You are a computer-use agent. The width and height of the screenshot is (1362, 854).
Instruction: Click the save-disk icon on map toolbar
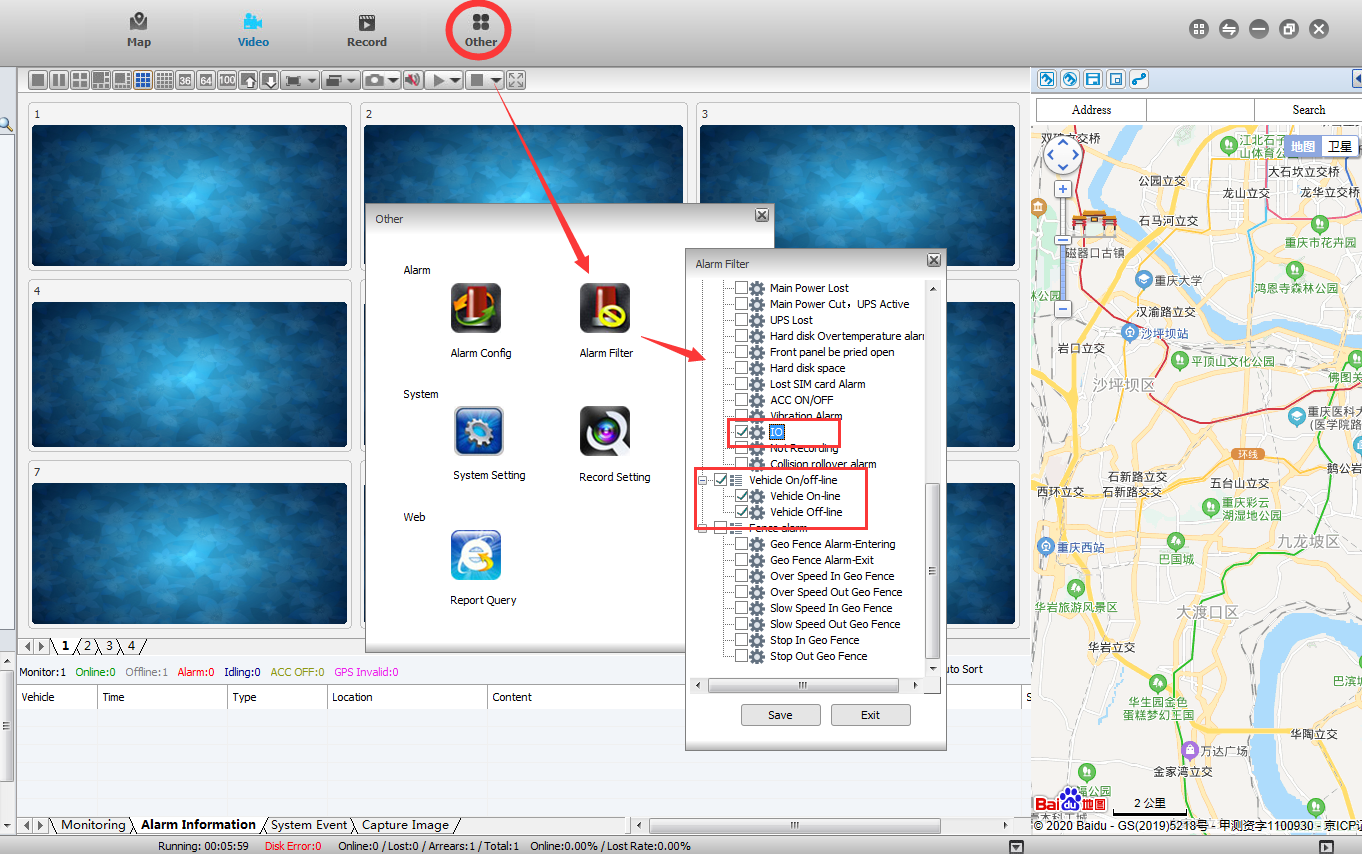click(1093, 79)
